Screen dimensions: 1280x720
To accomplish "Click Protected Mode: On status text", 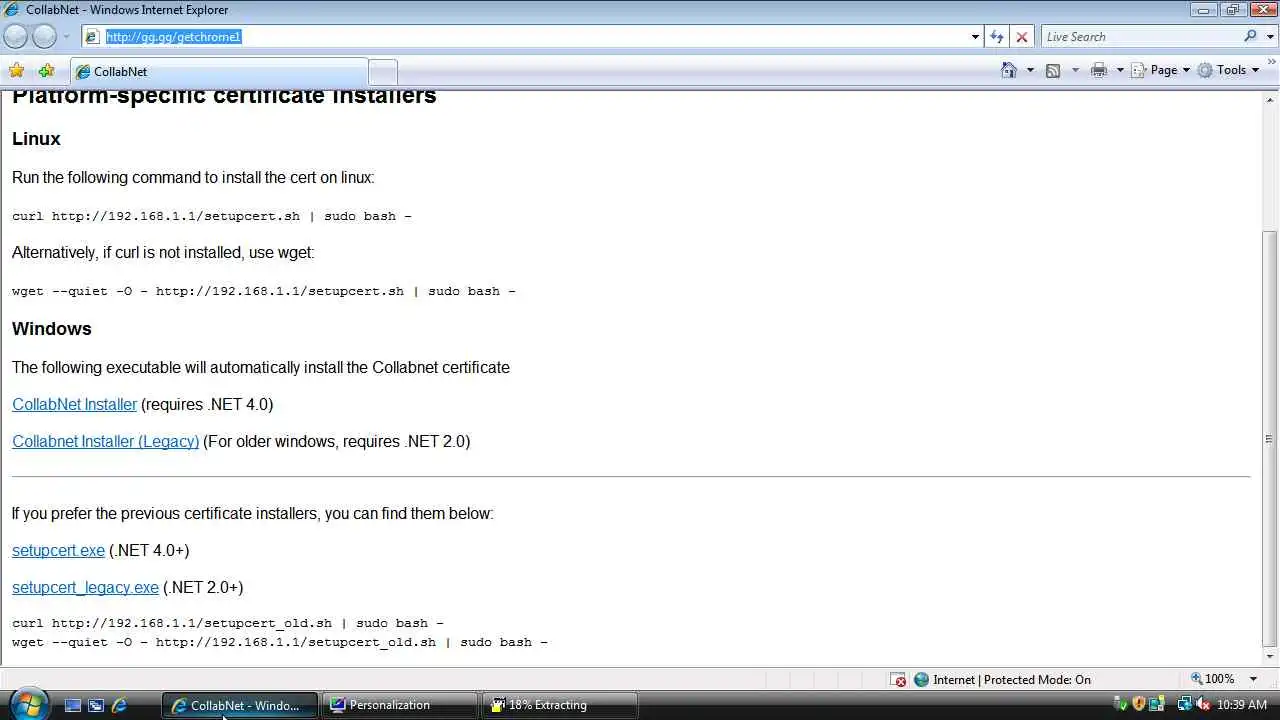I will pos(1037,680).
